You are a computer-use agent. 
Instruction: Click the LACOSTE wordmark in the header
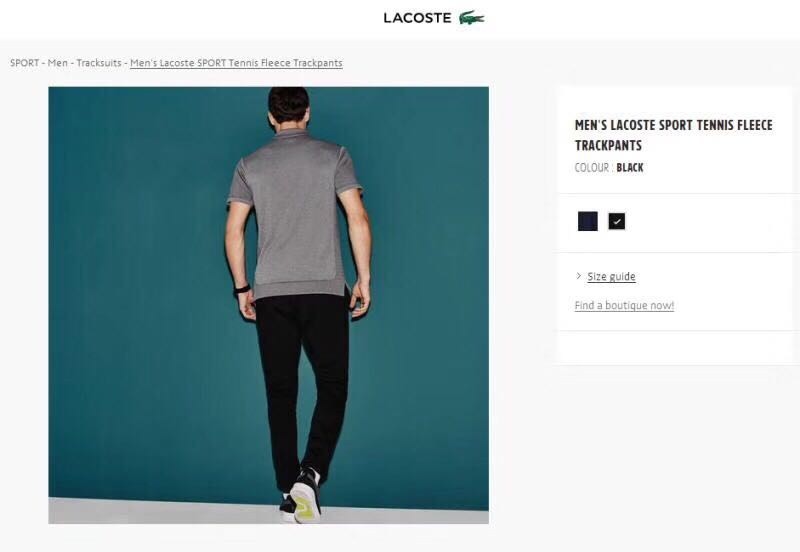point(417,18)
